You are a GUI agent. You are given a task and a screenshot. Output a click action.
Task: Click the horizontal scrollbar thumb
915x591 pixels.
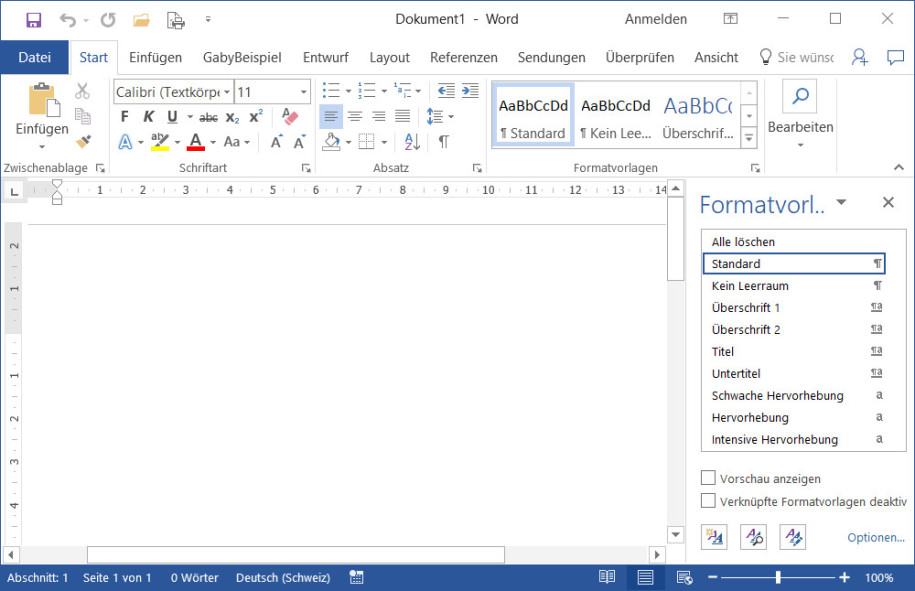pos(296,554)
